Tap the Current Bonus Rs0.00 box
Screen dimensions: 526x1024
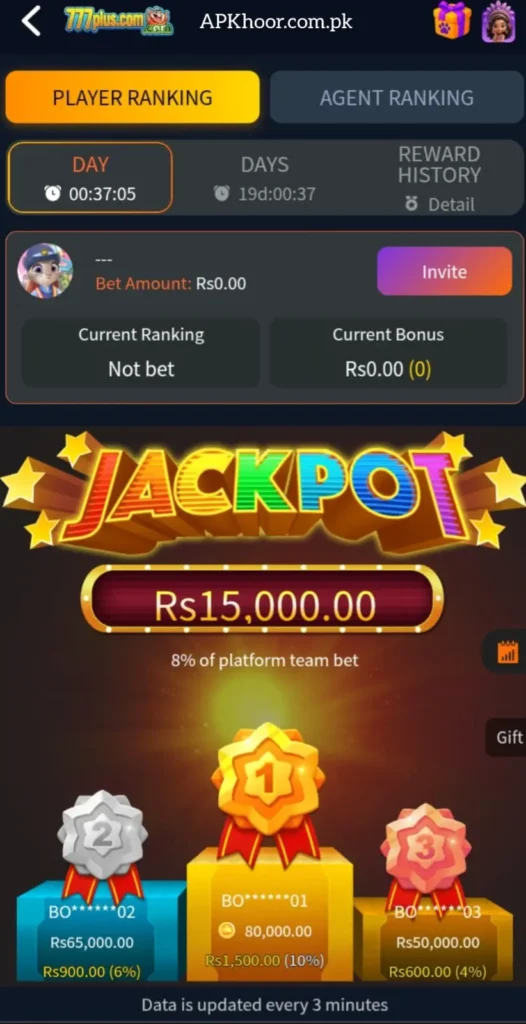(388, 353)
